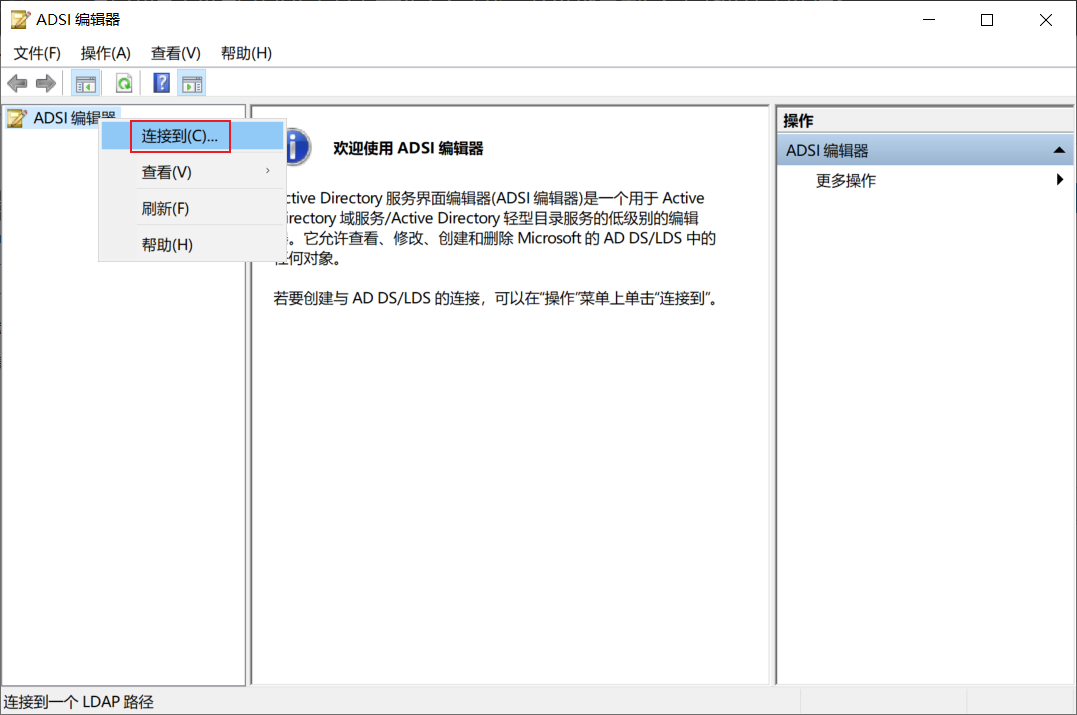Open the 查看(V) menu in menu bar
The height and width of the screenshot is (715, 1077).
[176, 53]
